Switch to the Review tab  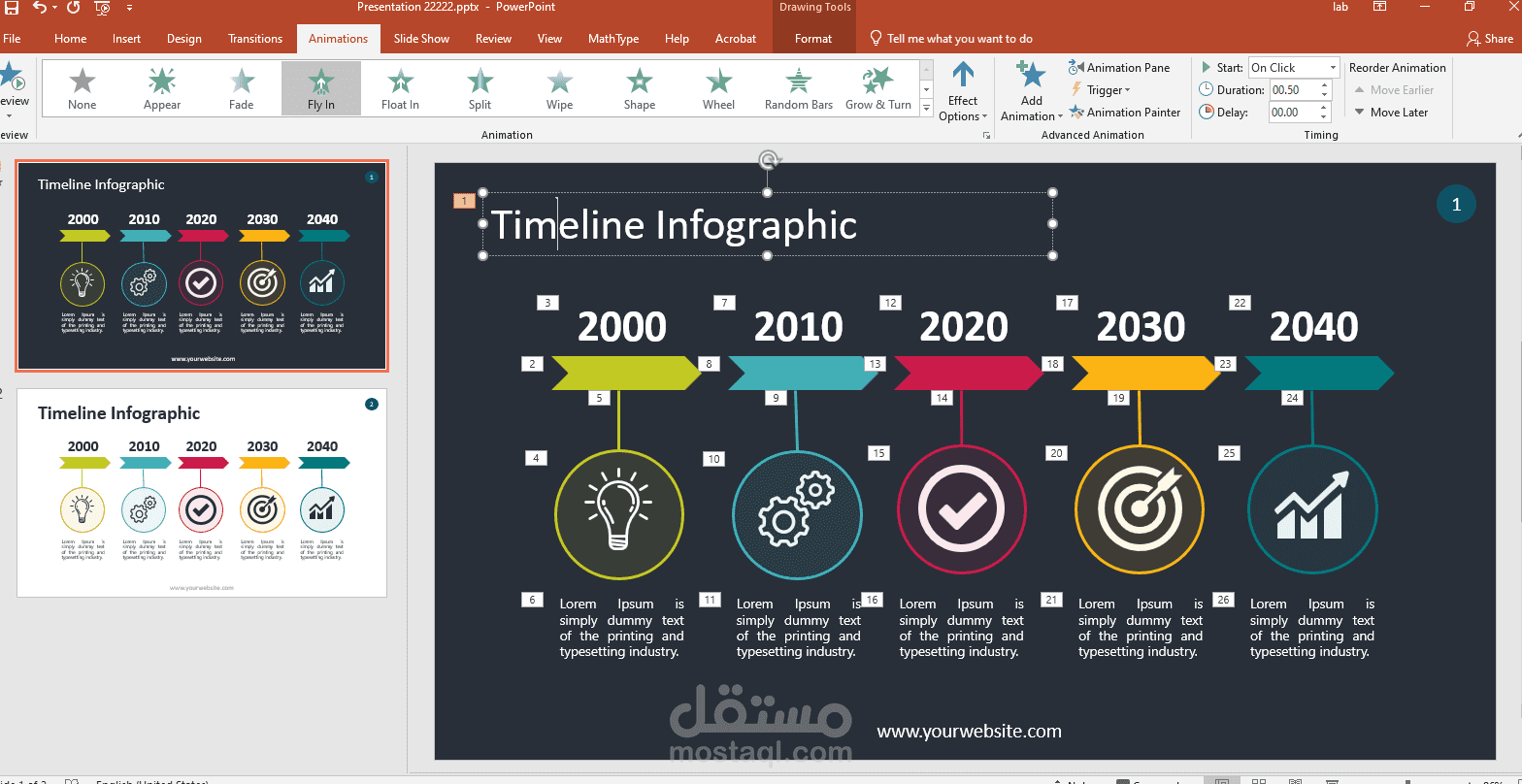[x=493, y=39]
